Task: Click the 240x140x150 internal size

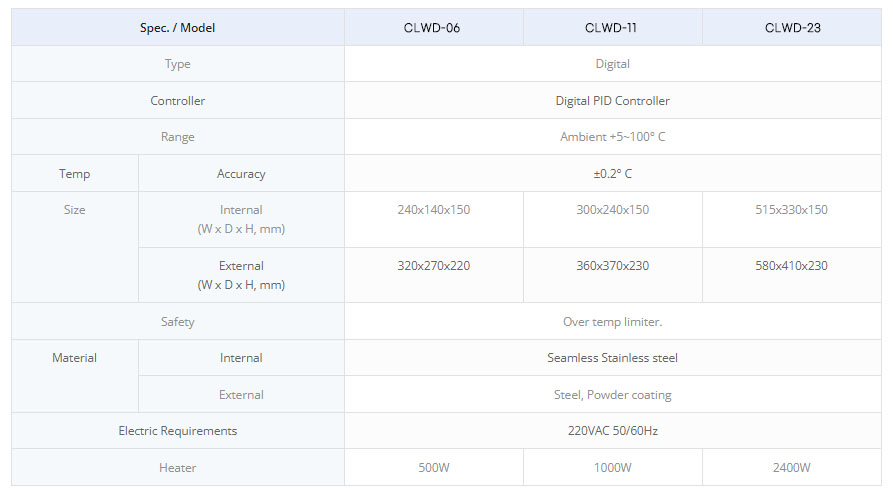Action: 433,210
